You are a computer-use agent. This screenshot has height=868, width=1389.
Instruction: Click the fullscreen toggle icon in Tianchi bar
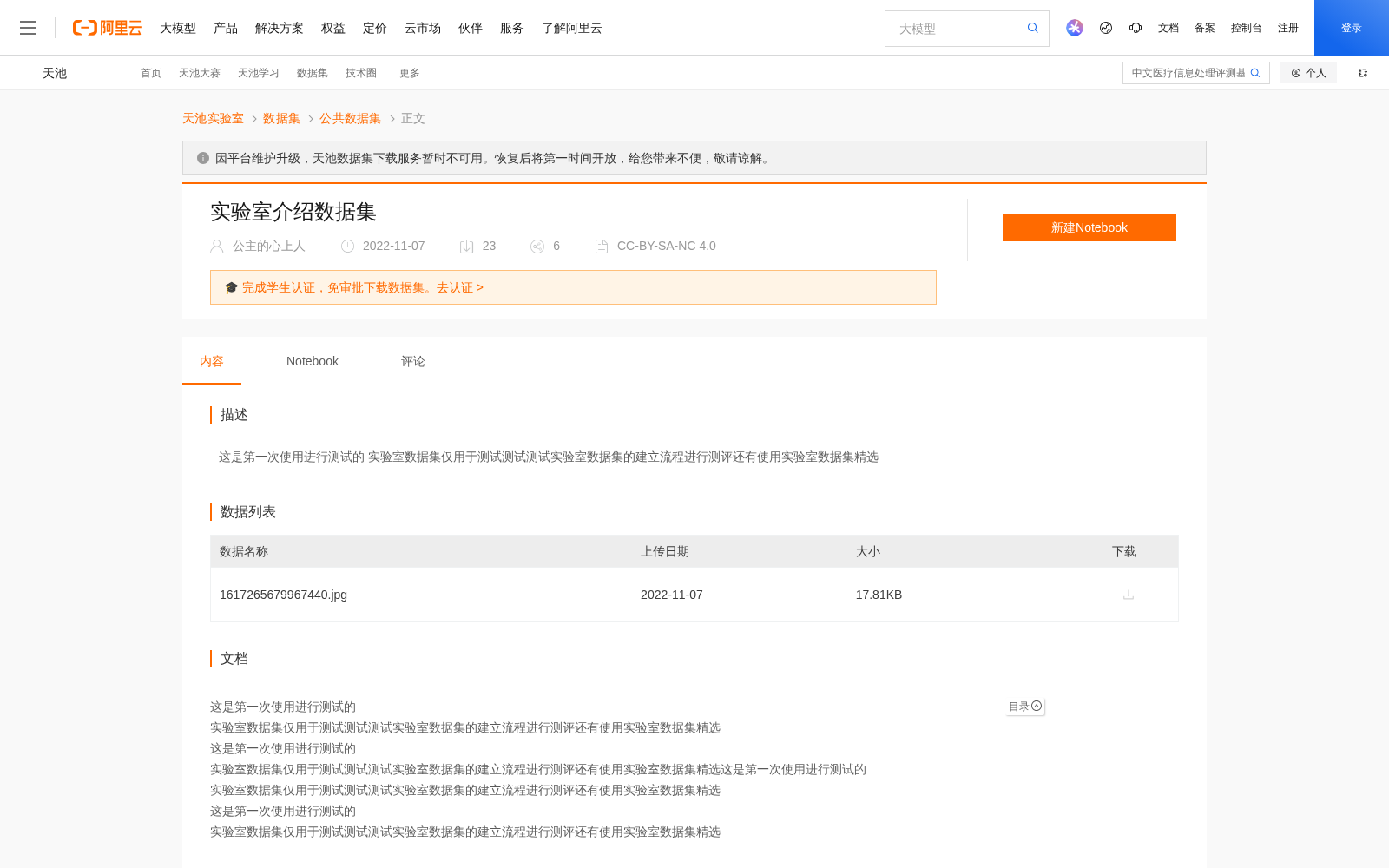coord(1363,73)
